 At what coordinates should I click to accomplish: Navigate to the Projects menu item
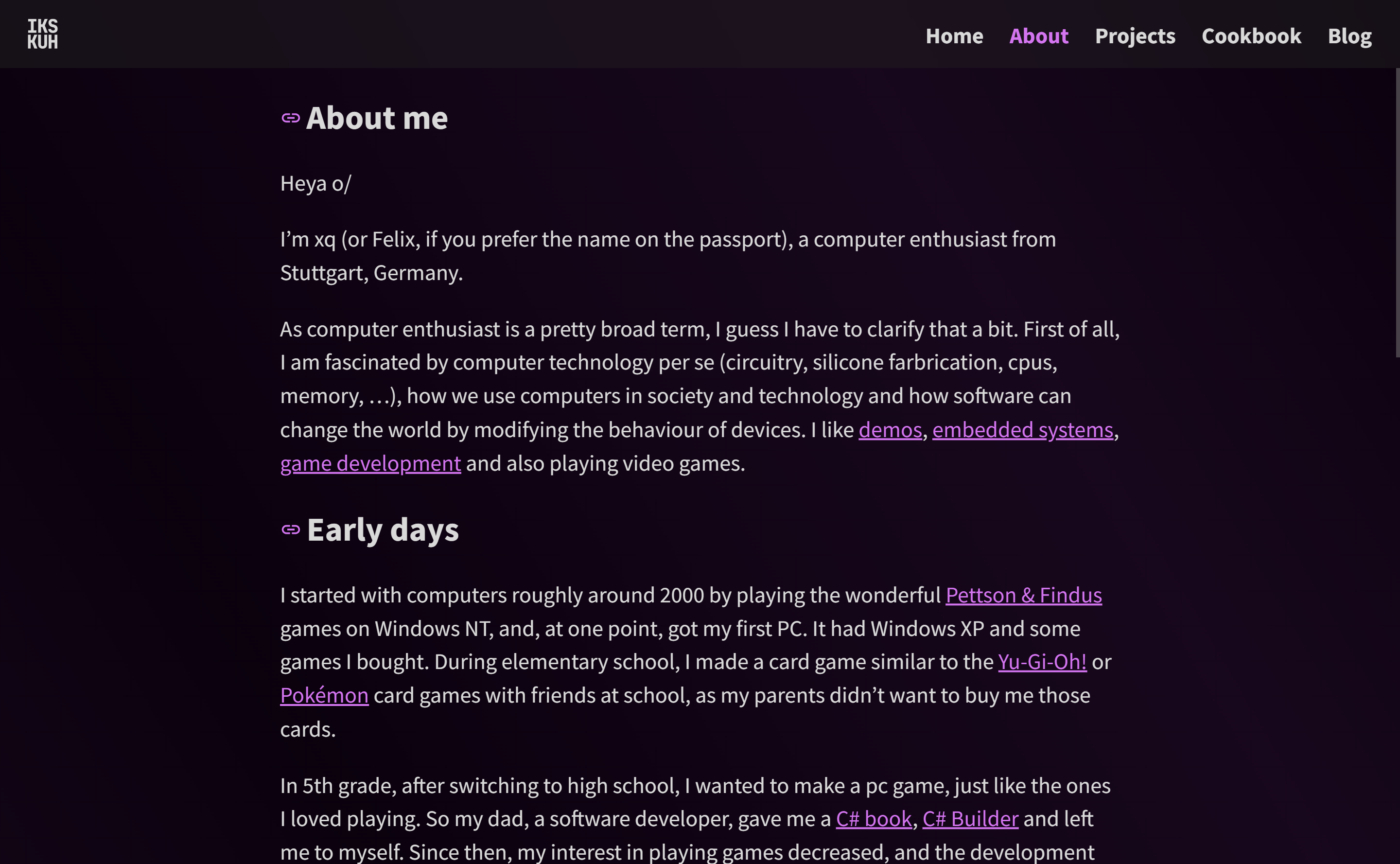(x=1135, y=35)
